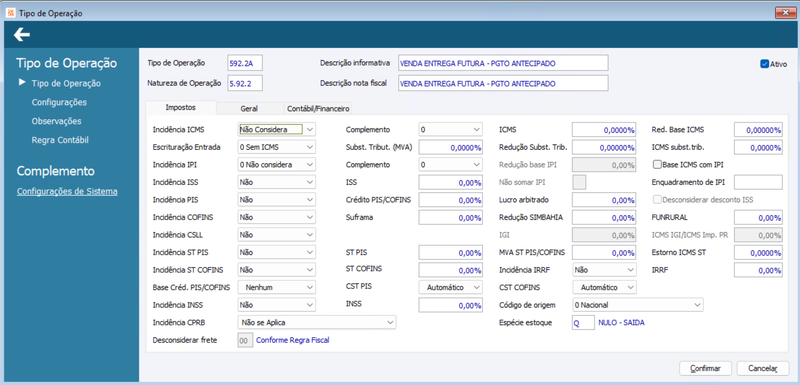Image resolution: width=800 pixels, height=385 pixels.
Task: Click the Espécie estoque input field
Action: [x=583, y=322]
